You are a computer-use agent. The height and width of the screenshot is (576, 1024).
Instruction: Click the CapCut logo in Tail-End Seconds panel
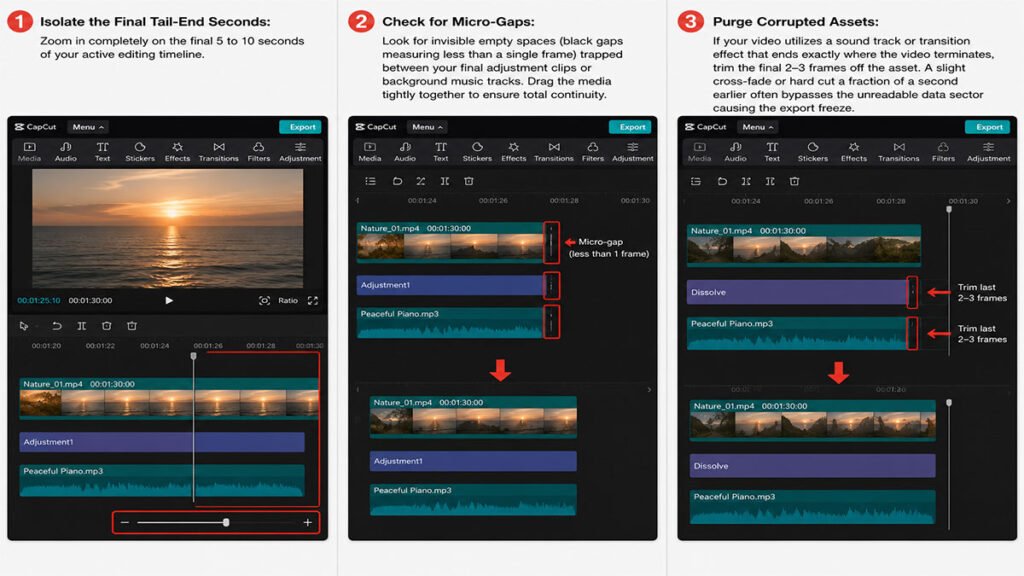click(x=35, y=127)
